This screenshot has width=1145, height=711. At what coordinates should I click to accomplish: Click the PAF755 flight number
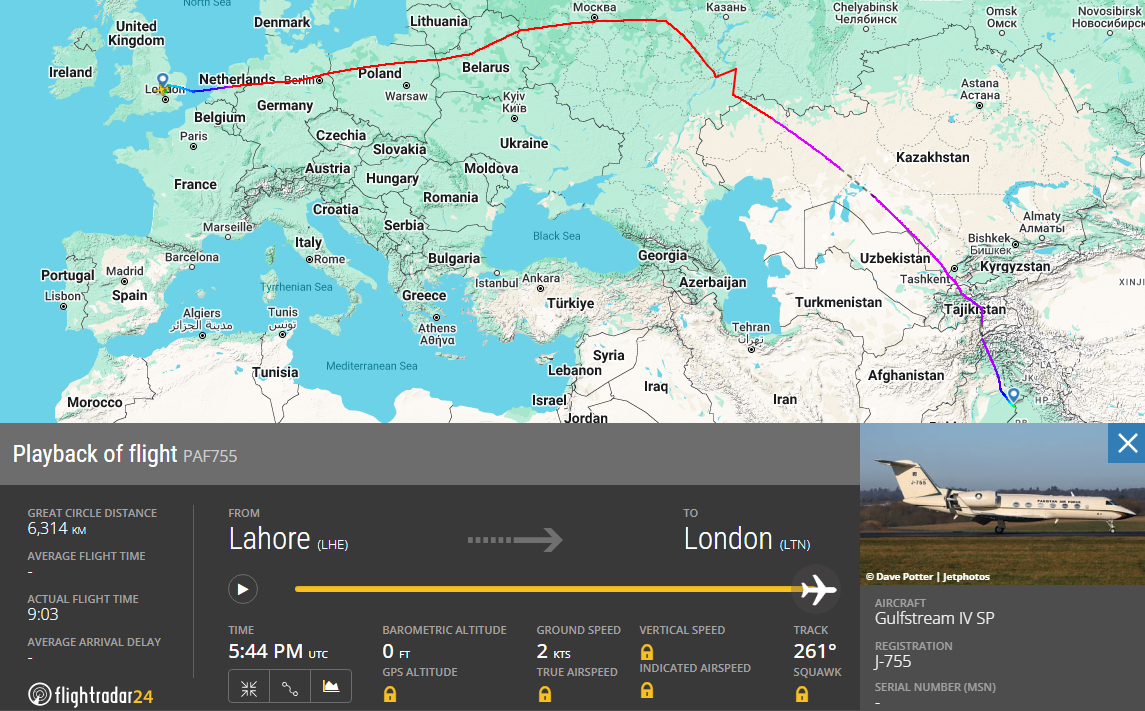coord(210,456)
